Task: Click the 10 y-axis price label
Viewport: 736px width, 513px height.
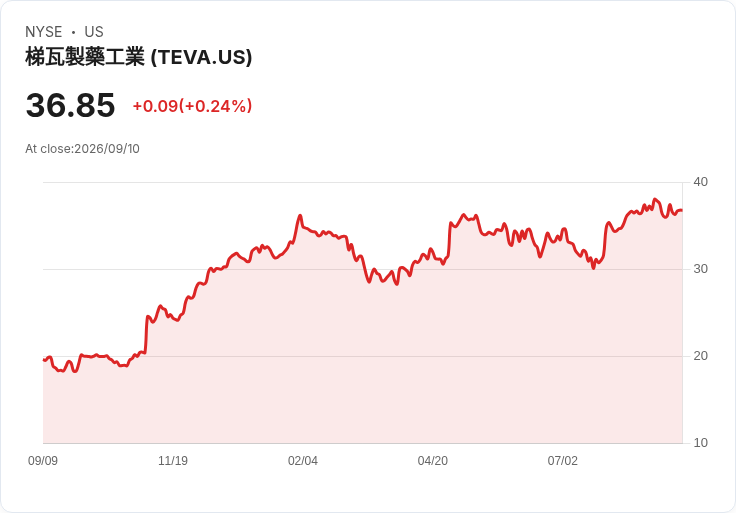Action: click(700, 443)
